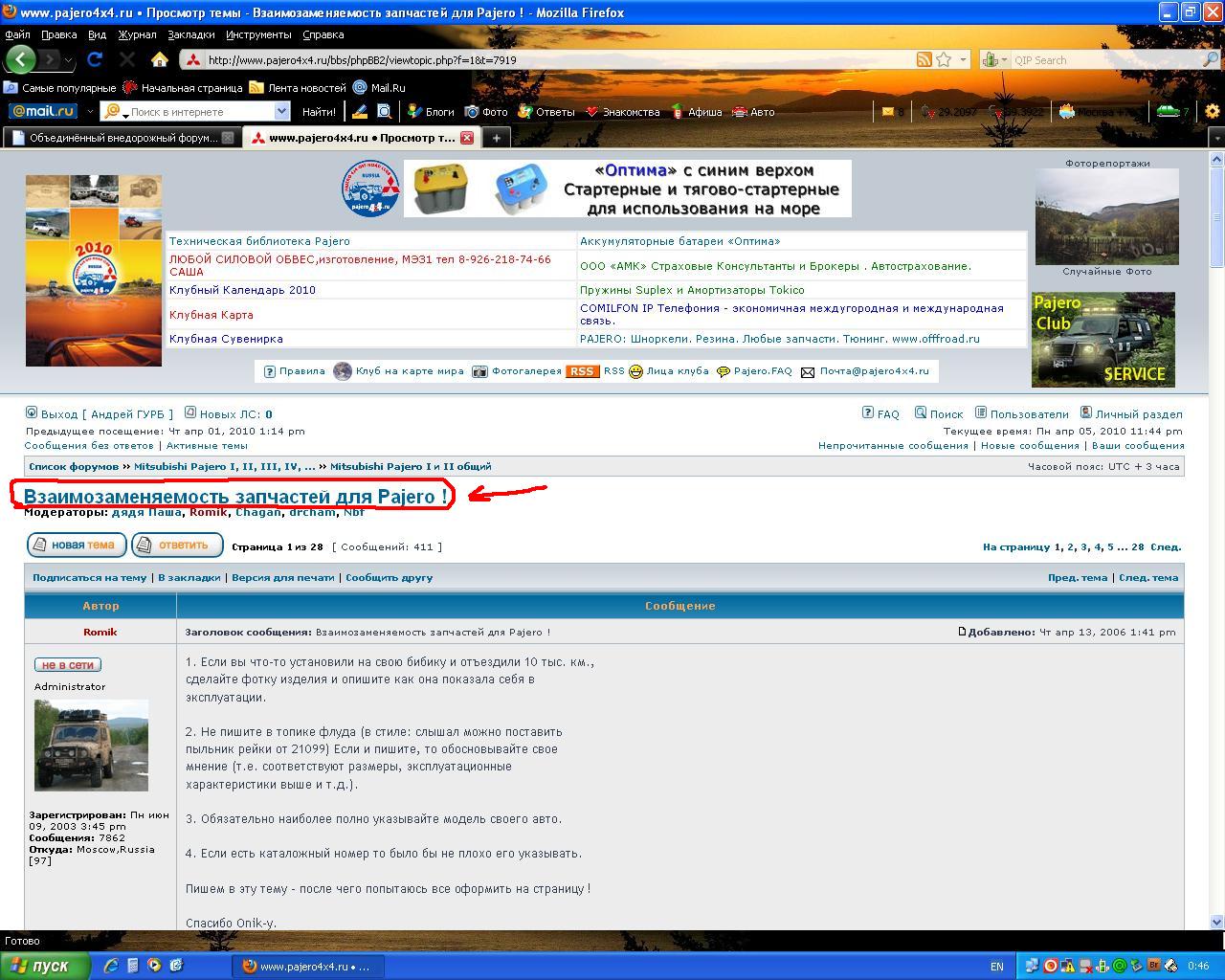This screenshot has height=980, width=1225.
Task: Click the page vertical scrollbar down arrow
Action: point(1216,922)
